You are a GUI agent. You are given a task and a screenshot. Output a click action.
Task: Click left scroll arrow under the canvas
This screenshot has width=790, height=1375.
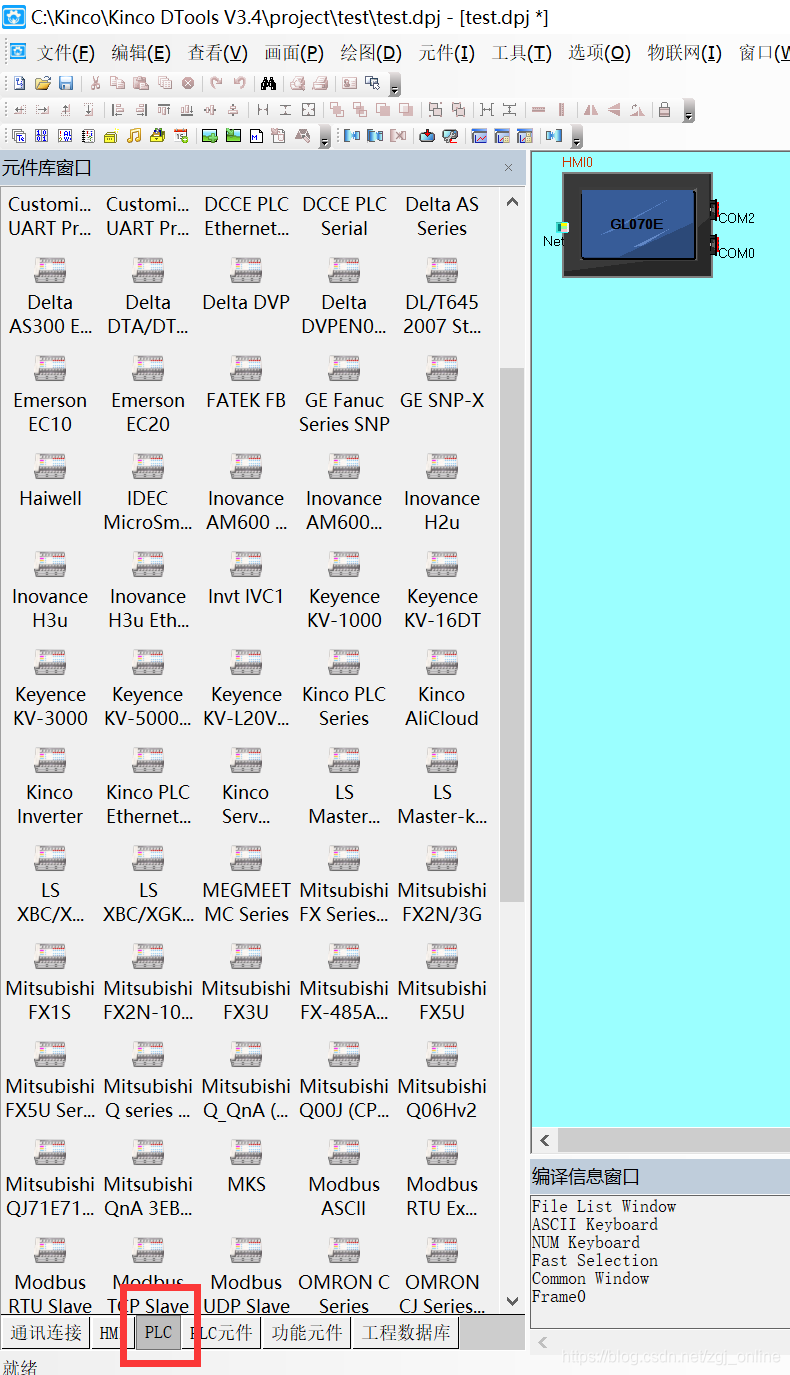tap(545, 1140)
